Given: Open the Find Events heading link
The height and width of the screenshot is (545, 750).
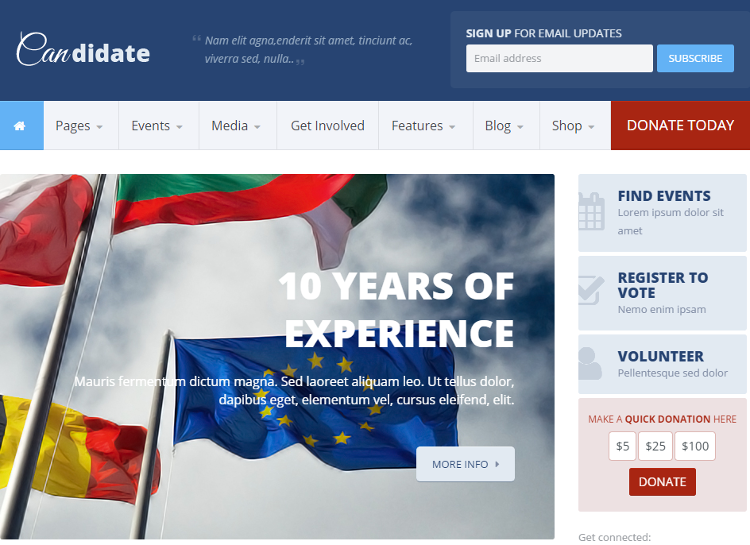Looking at the screenshot, I should pos(664,196).
